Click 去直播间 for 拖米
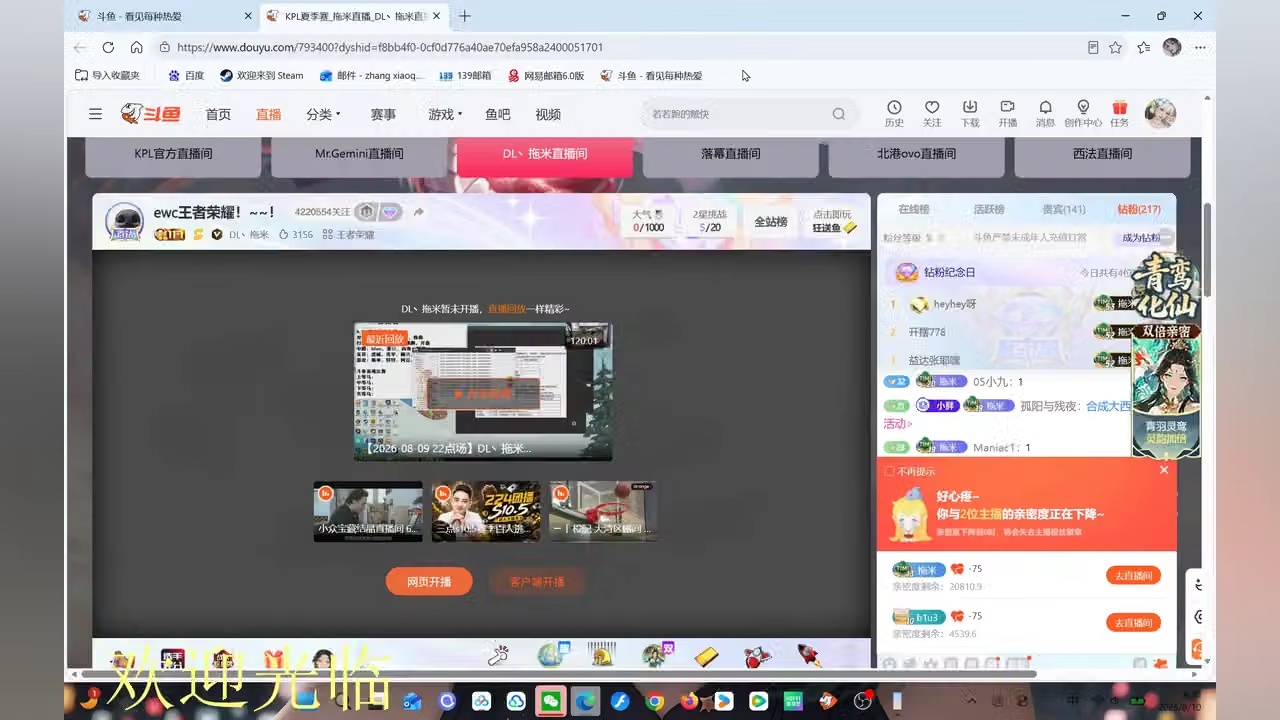 coord(1133,575)
